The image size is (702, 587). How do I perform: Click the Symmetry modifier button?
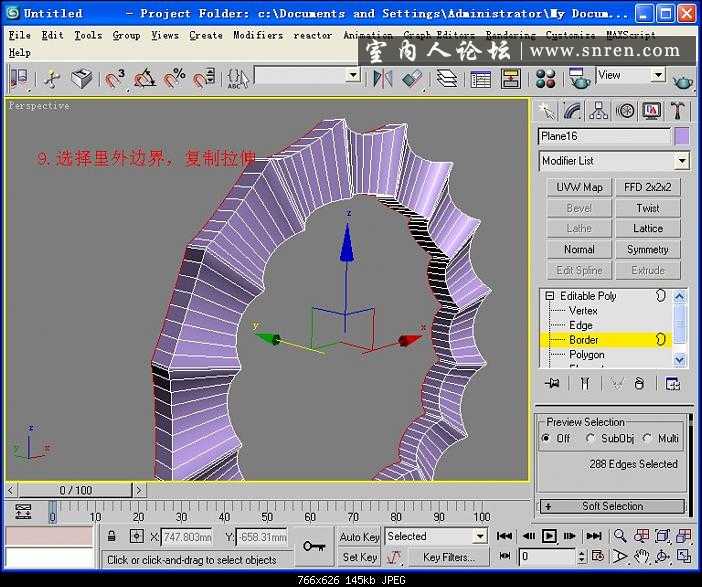click(x=648, y=249)
